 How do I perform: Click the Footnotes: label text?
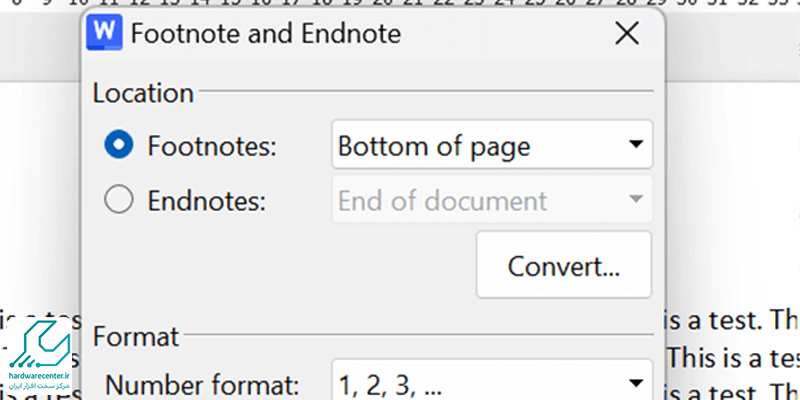[212, 145]
